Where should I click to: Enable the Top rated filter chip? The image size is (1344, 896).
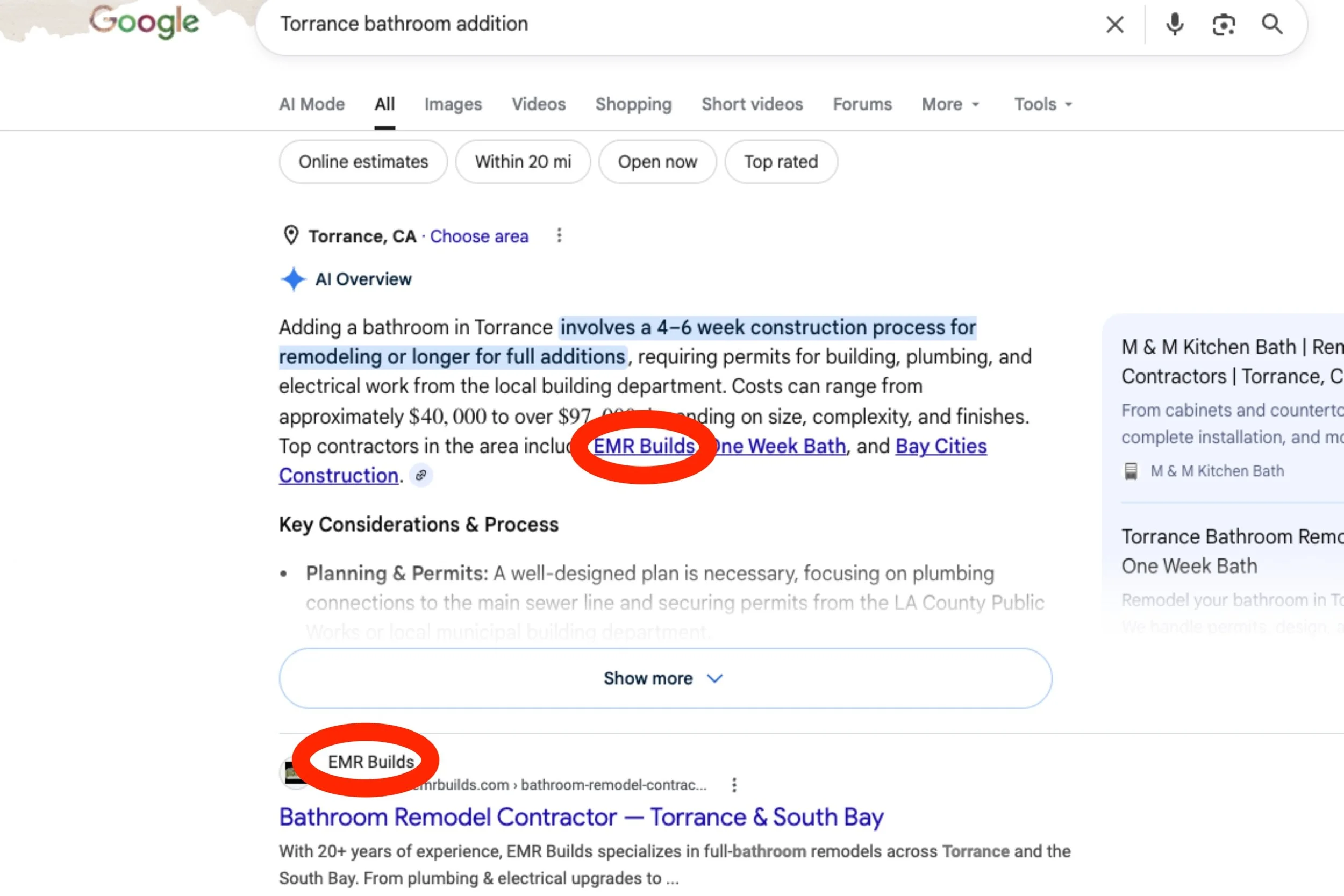coord(781,162)
